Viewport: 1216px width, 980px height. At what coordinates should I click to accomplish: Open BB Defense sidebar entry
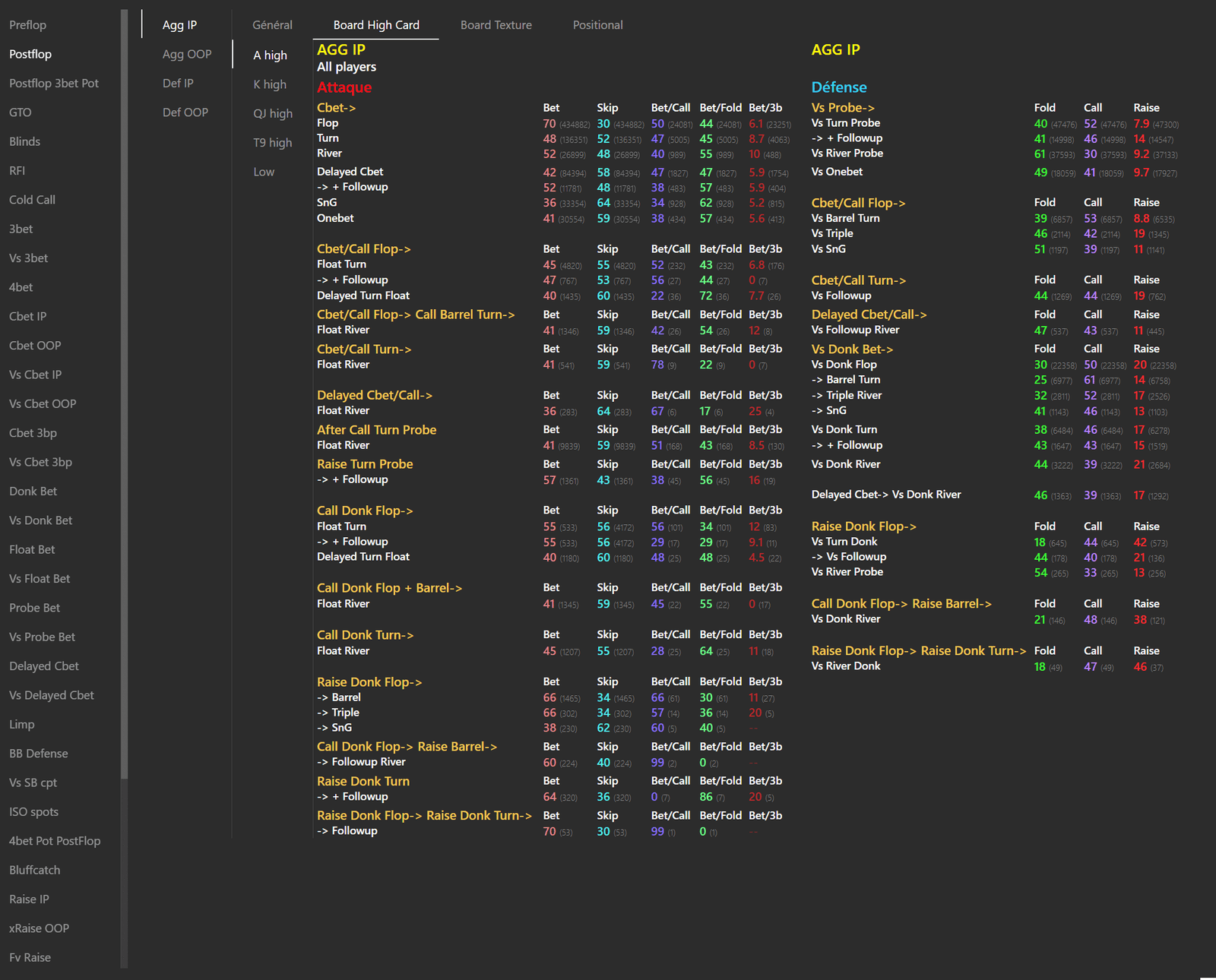tap(39, 754)
